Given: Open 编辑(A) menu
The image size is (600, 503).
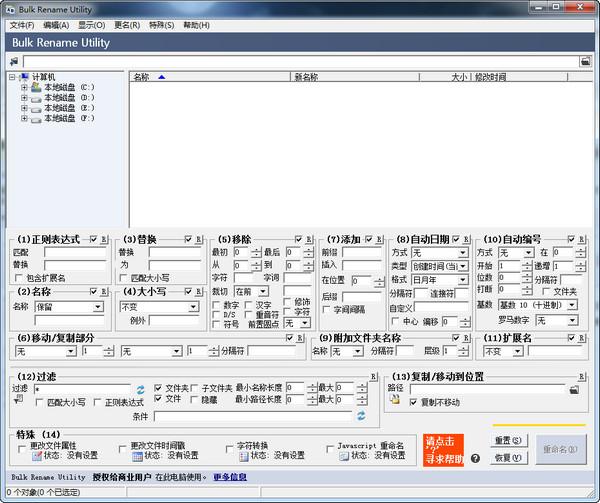Looking at the screenshot, I should [x=56, y=25].
